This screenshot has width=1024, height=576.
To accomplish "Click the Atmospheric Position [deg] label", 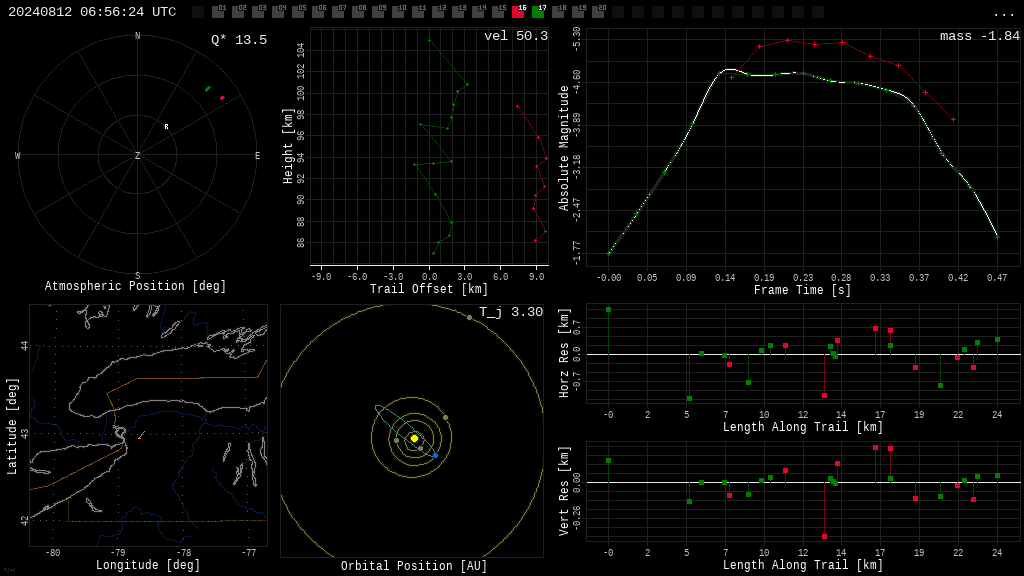I will [135, 286].
